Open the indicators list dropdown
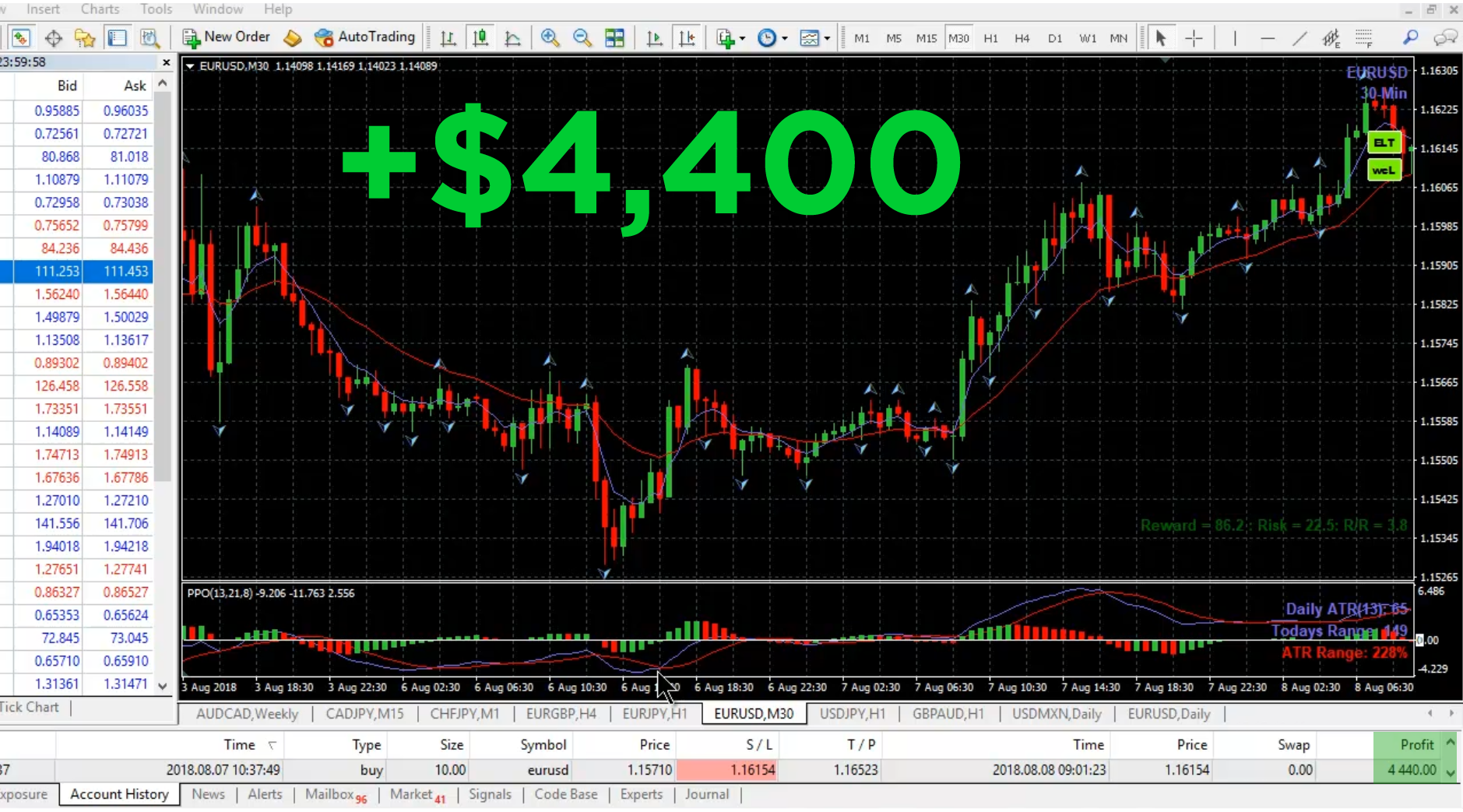Screen dimensions: 1463x812 [730, 37]
